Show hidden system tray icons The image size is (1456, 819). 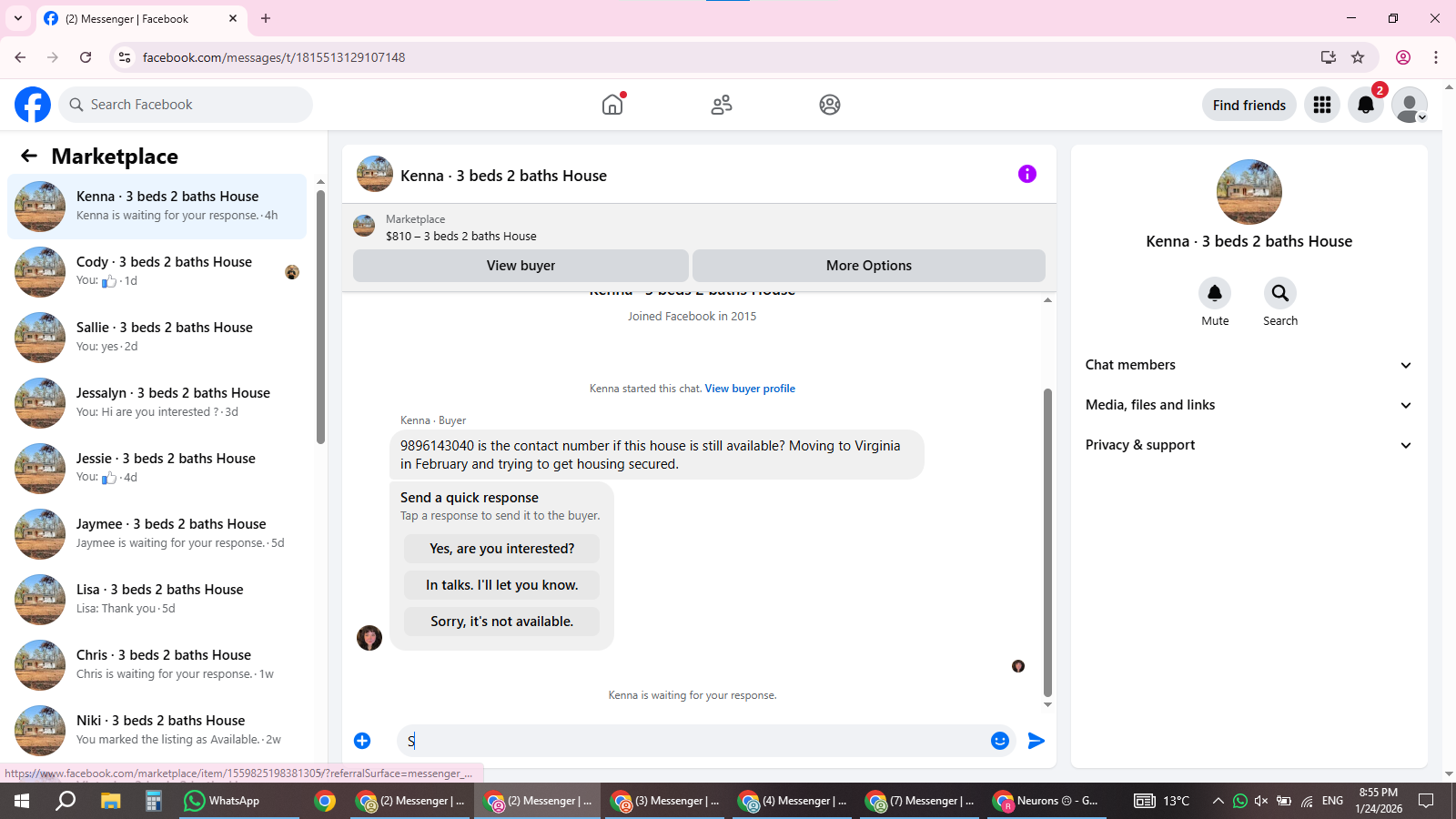tap(1218, 801)
